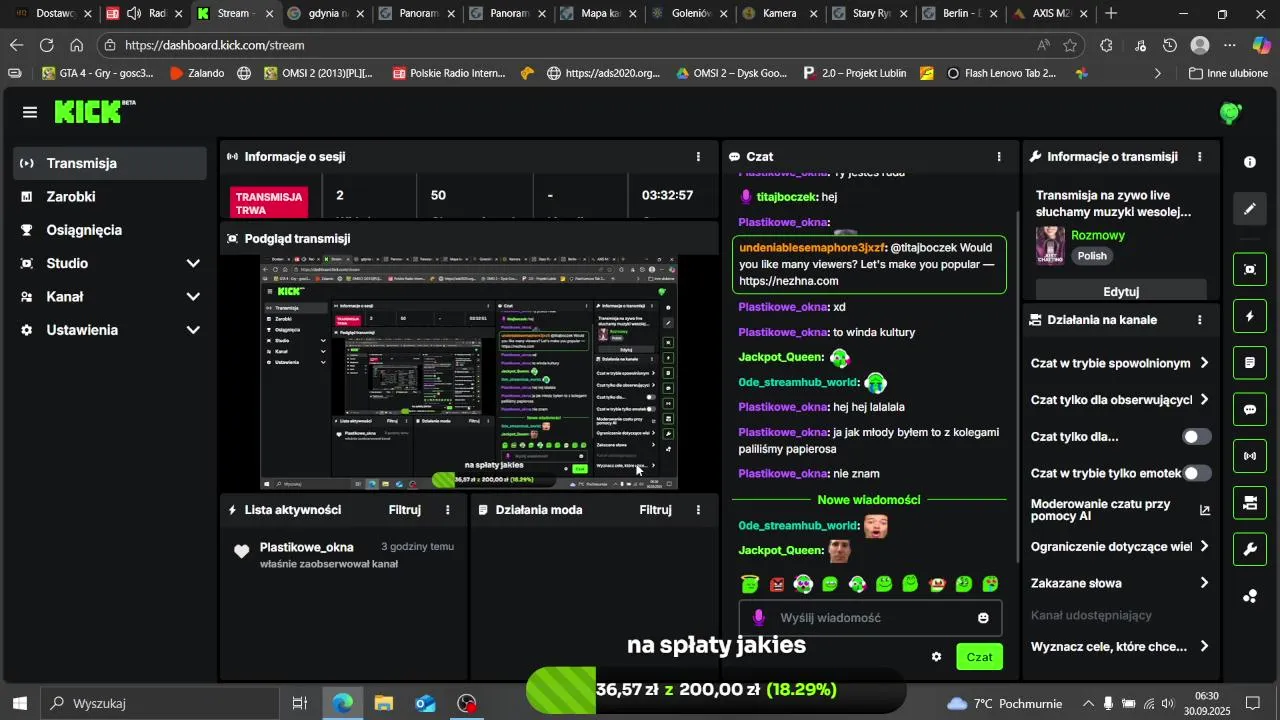
Task: Open the Działania na kanale three-dot menu
Action: (1200, 320)
